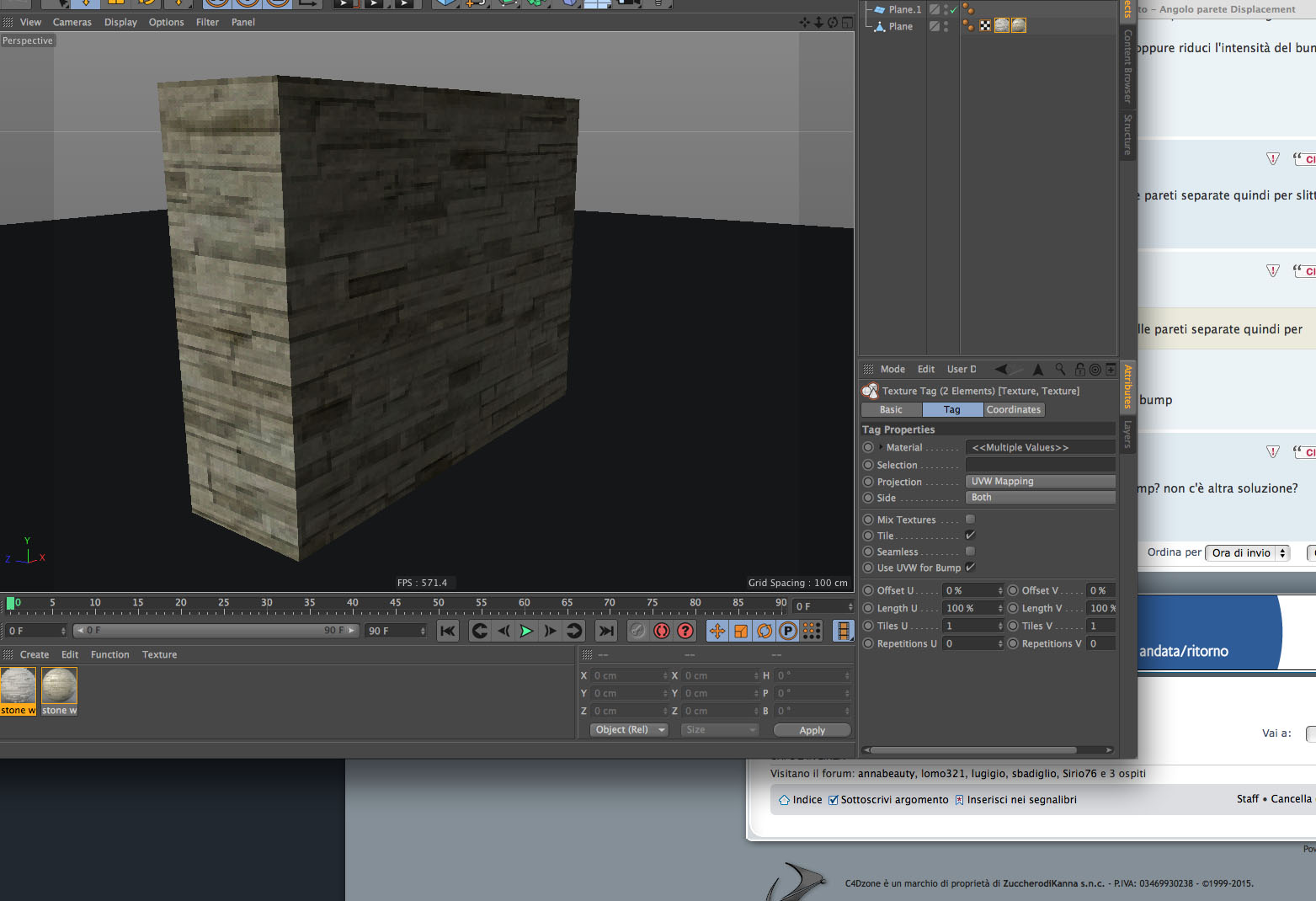
Task: Toggle the parameter P keyframe icon
Action: 788,631
